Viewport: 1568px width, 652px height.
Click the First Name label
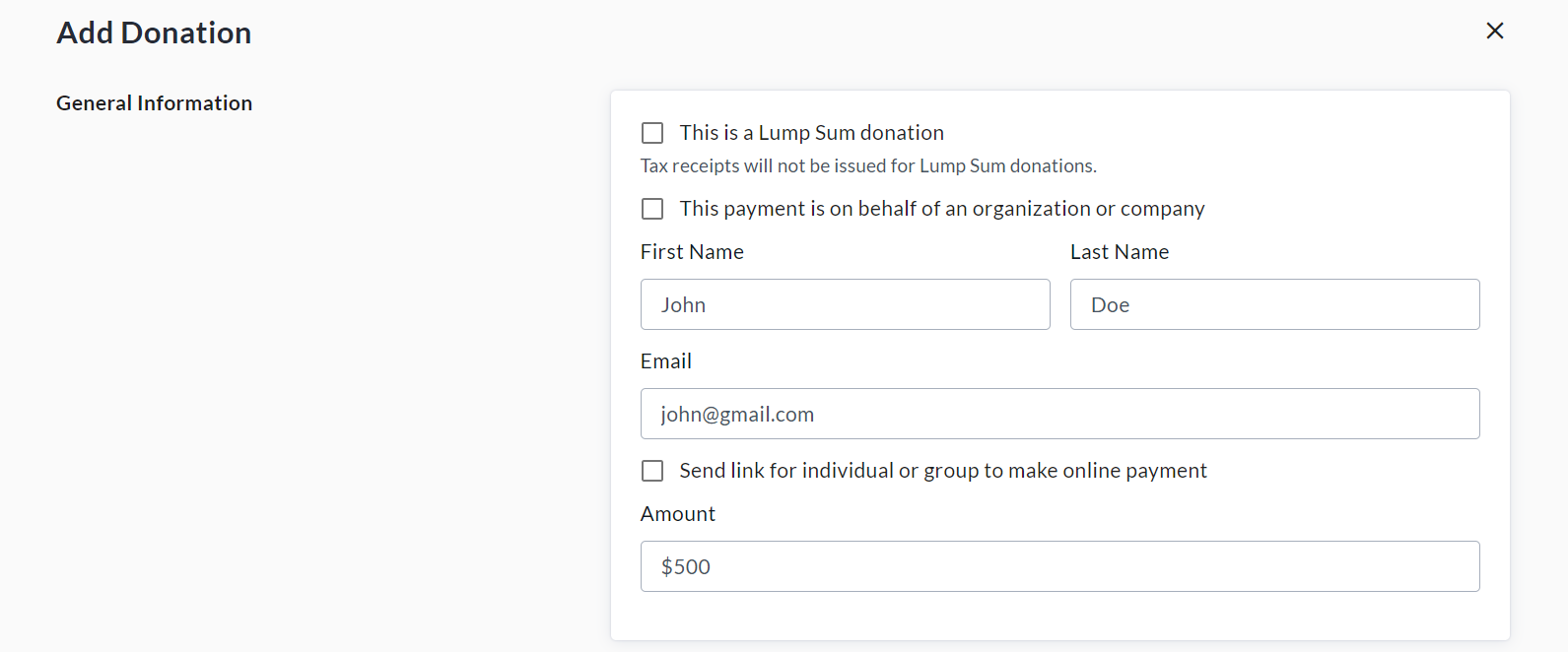pos(692,252)
